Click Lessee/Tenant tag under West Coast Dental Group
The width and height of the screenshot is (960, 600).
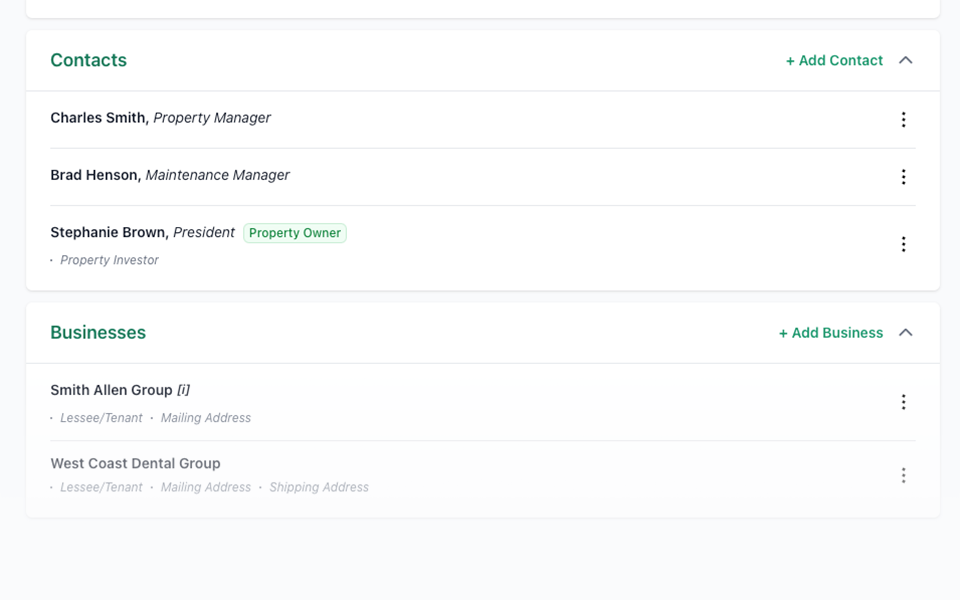(x=101, y=487)
